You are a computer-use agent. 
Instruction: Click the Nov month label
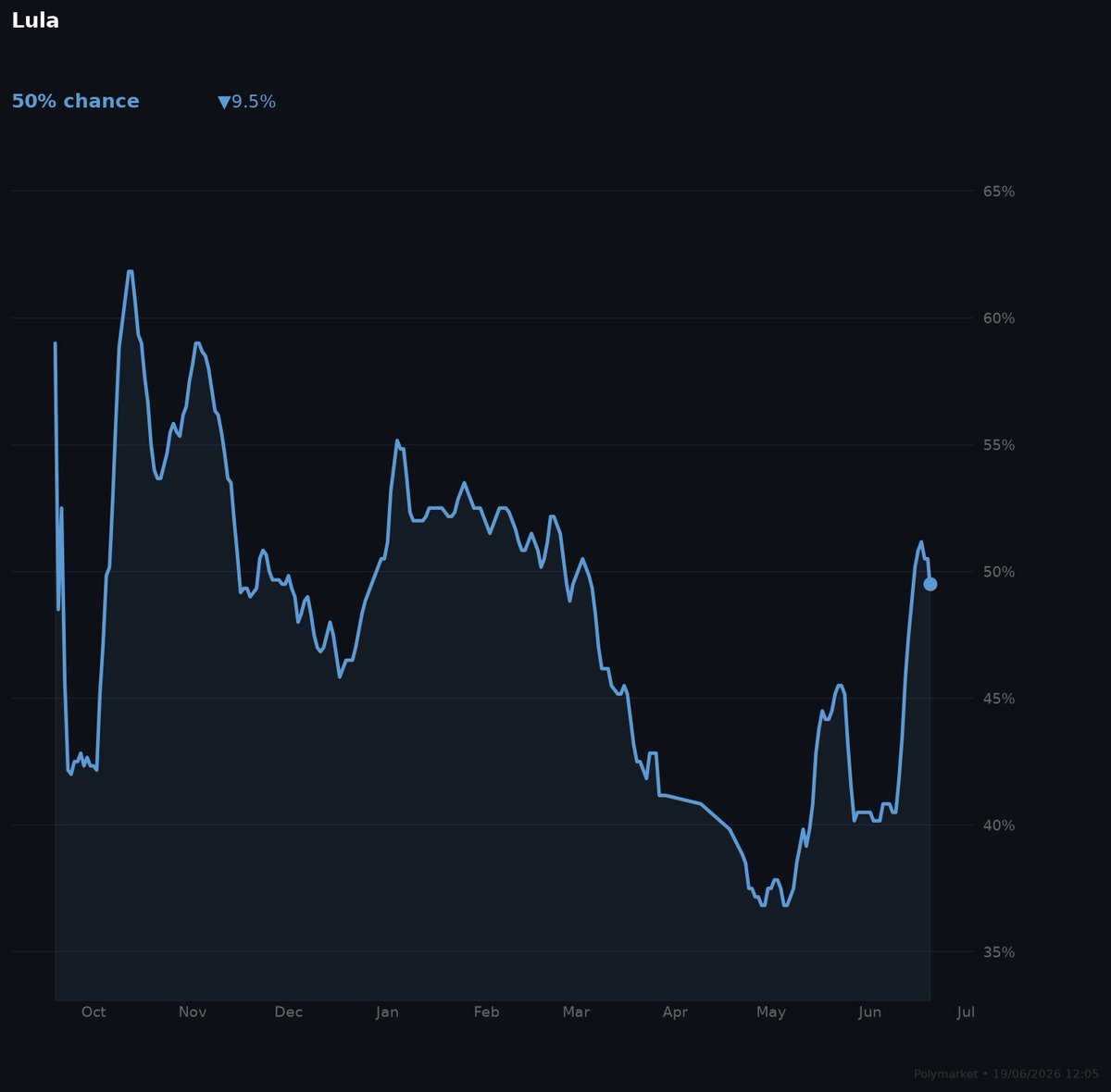[x=193, y=1012]
